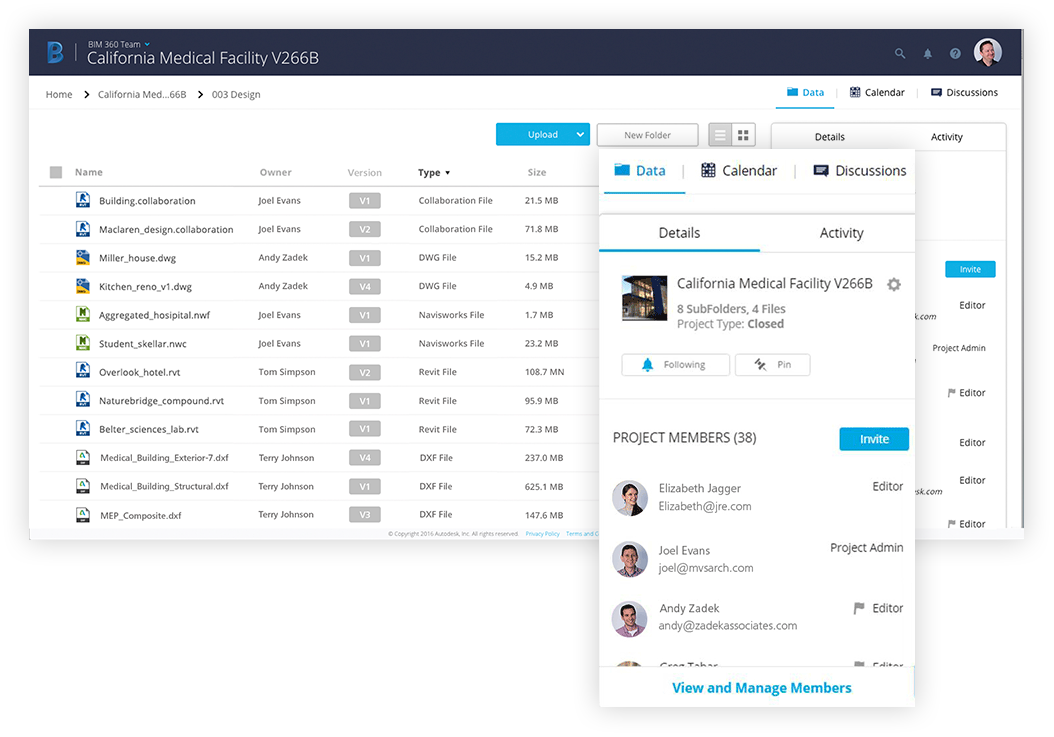Open 003 Design breadcrumb
This screenshot has height=737, width=1054.
click(x=236, y=94)
